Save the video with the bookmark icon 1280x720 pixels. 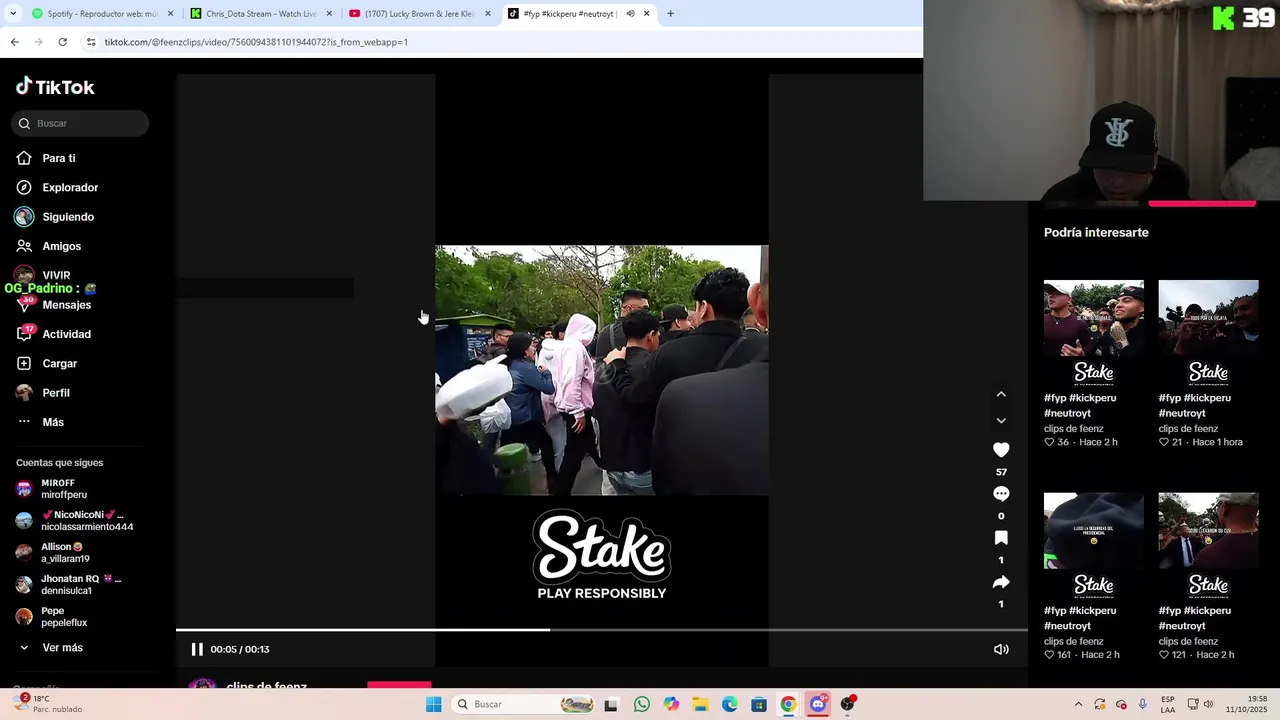1001,538
